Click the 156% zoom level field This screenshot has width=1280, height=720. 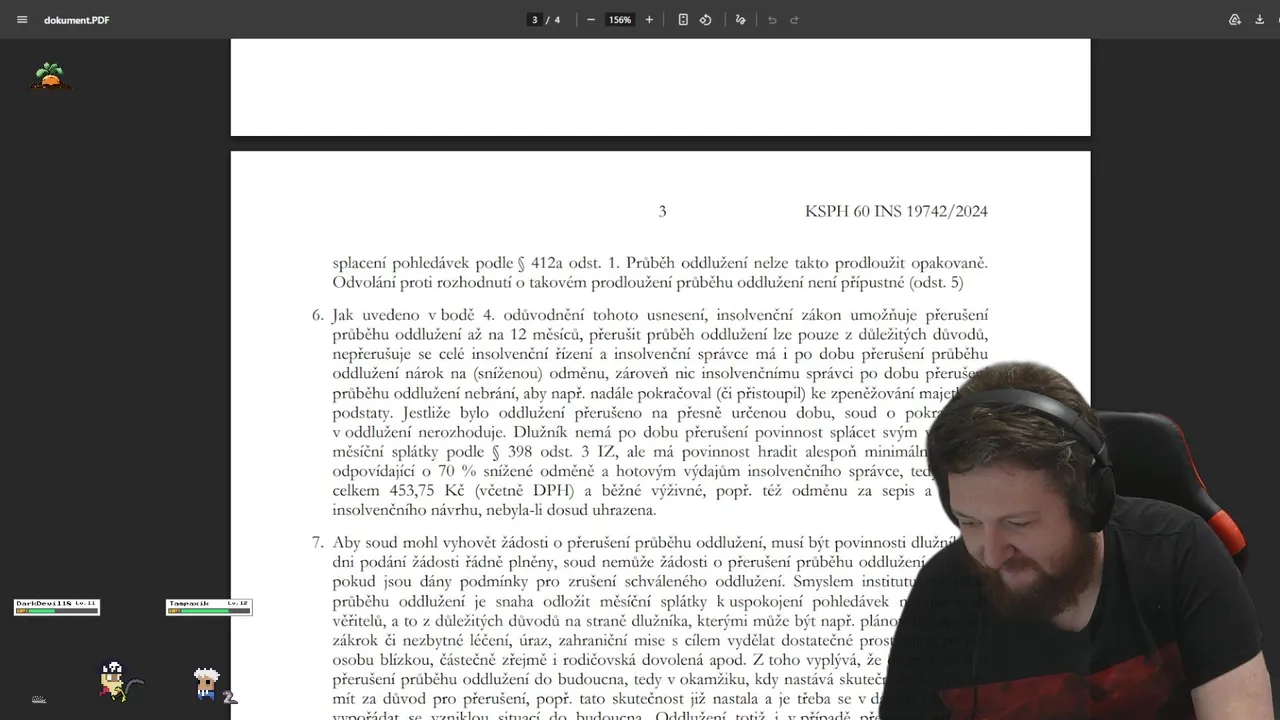(620, 20)
